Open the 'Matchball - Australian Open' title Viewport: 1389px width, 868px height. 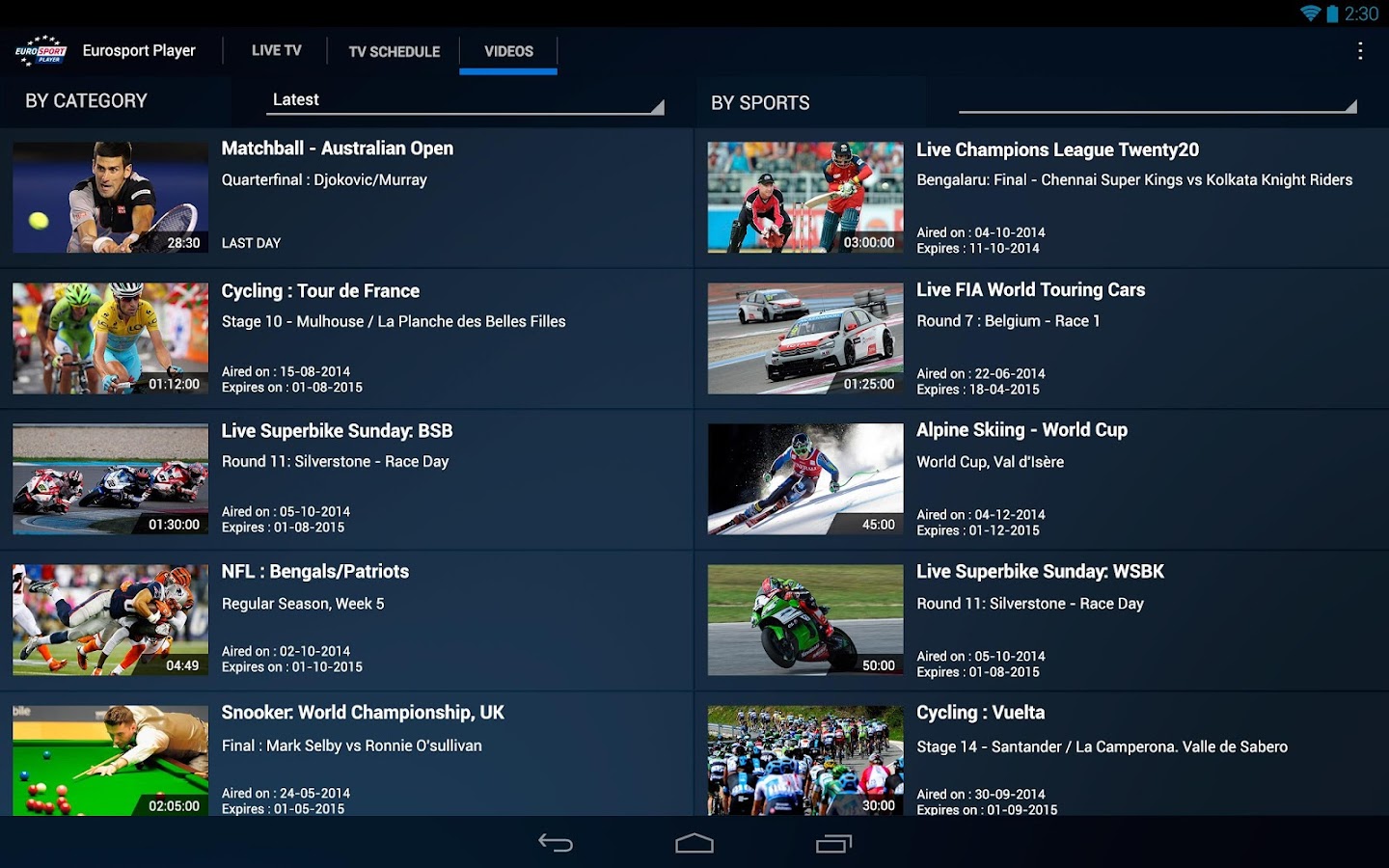click(338, 149)
